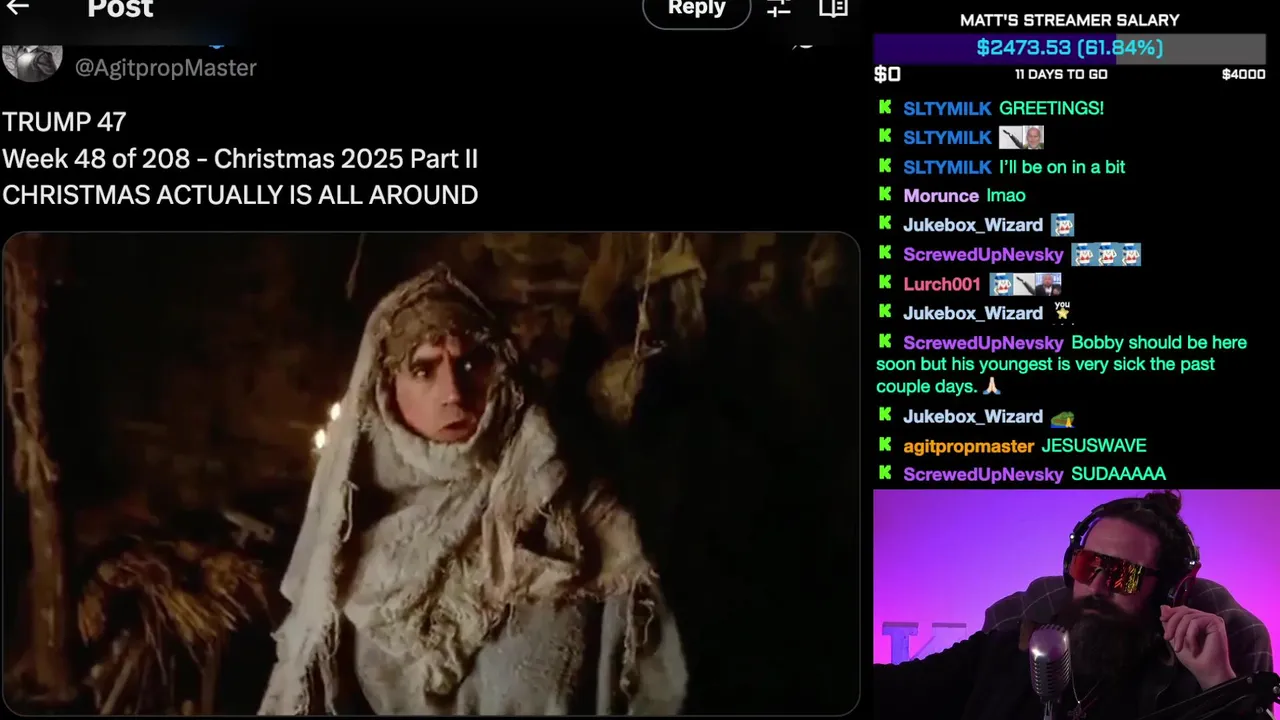Screen dimensions: 1280x720
Task: Click the emotes in Lurch001's message
Action: click(1025, 284)
